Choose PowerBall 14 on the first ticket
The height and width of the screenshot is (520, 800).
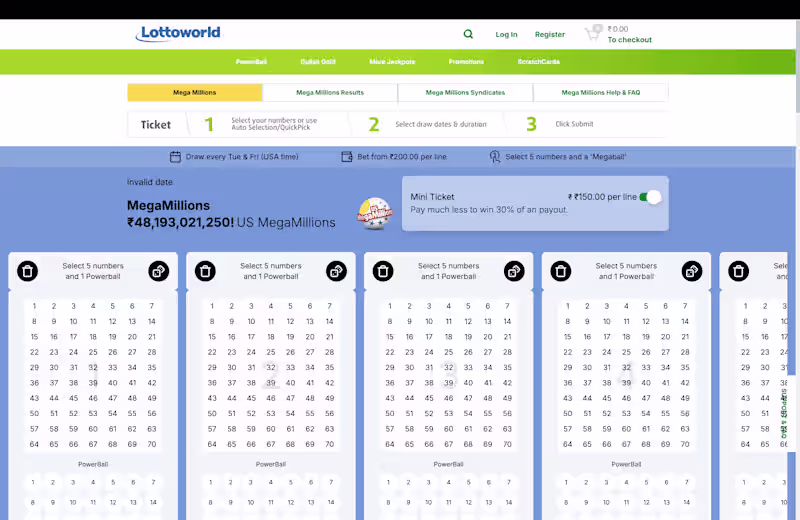pos(153,503)
